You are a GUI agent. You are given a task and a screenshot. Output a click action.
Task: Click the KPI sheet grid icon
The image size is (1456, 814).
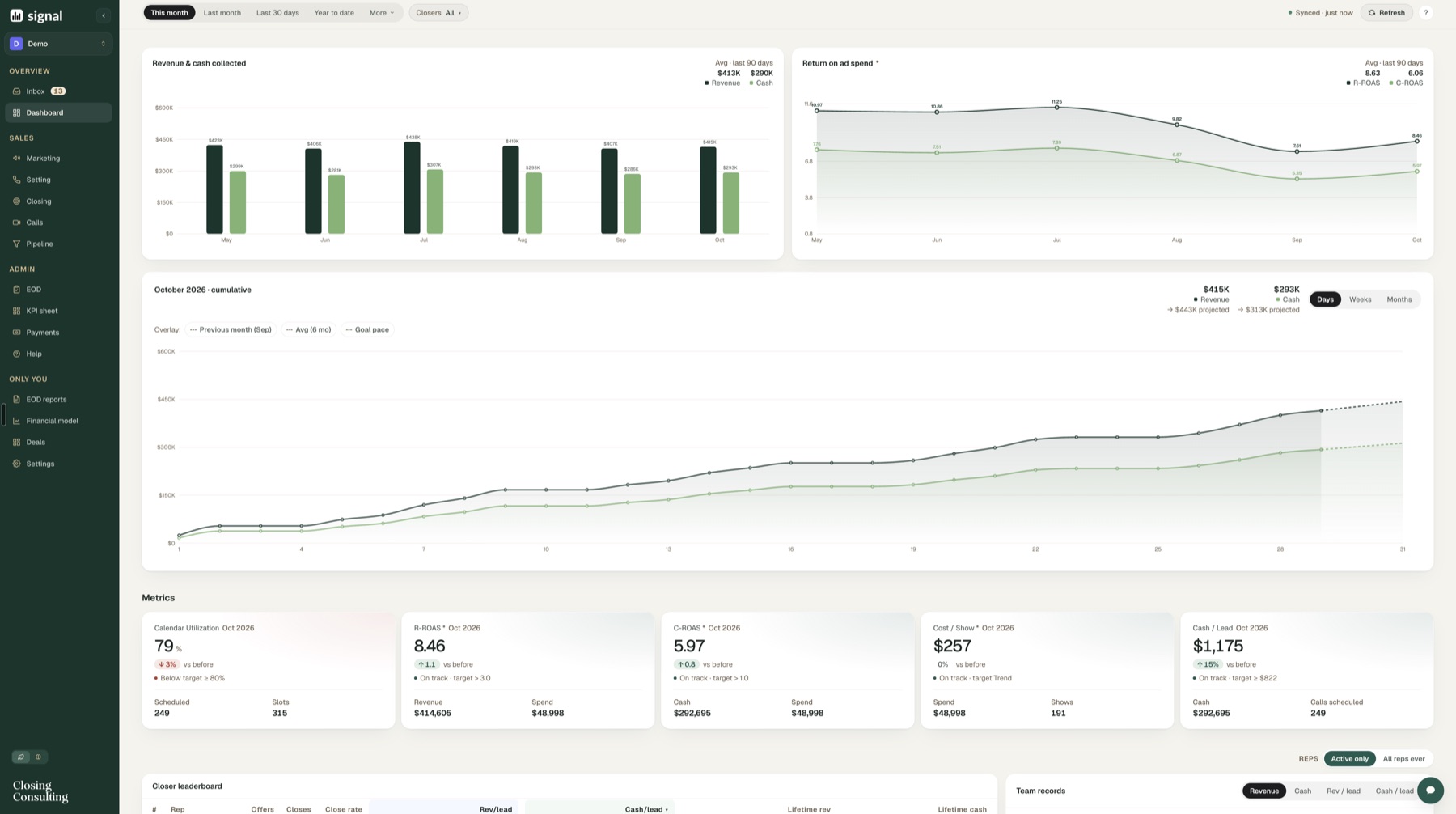16,311
